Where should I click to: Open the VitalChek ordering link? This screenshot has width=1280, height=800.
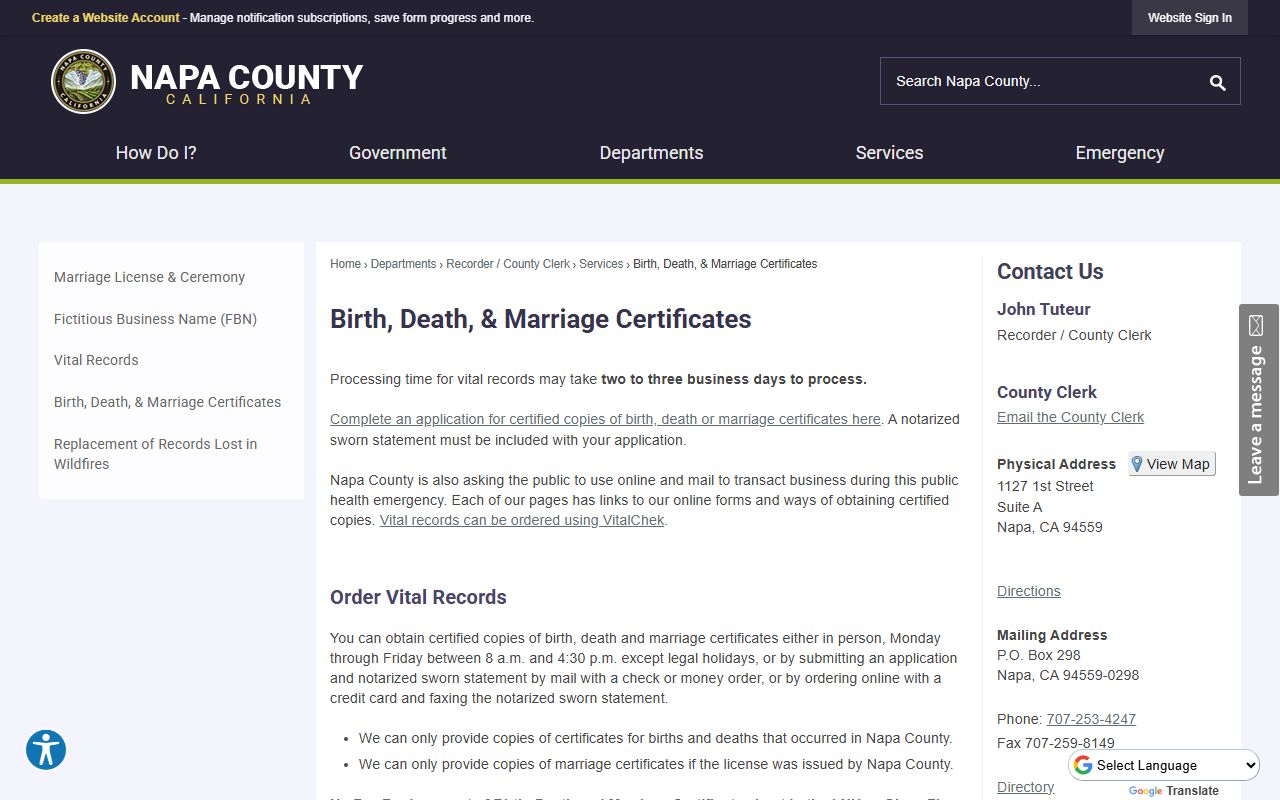pyautogui.click(x=522, y=520)
